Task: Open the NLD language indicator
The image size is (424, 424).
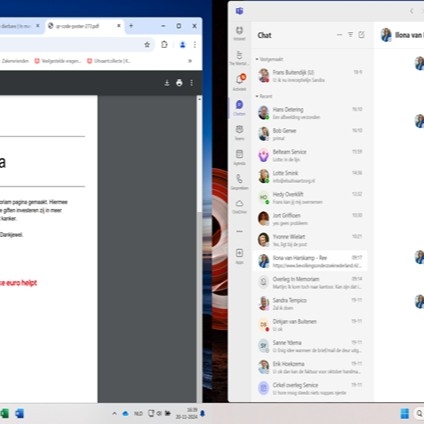Action: 138,414
